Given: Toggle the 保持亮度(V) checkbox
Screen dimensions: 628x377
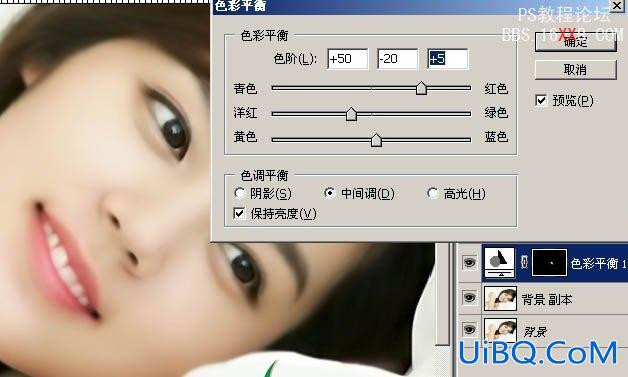Looking at the screenshot, I should pos(239,214).
